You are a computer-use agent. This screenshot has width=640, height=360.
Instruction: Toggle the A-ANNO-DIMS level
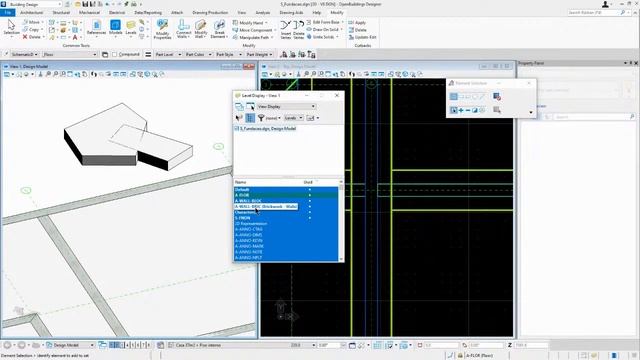pos(286,235)
